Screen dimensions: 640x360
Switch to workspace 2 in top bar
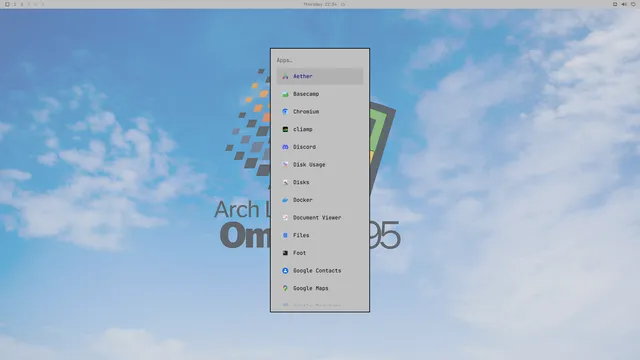click(x=22, y=4)
